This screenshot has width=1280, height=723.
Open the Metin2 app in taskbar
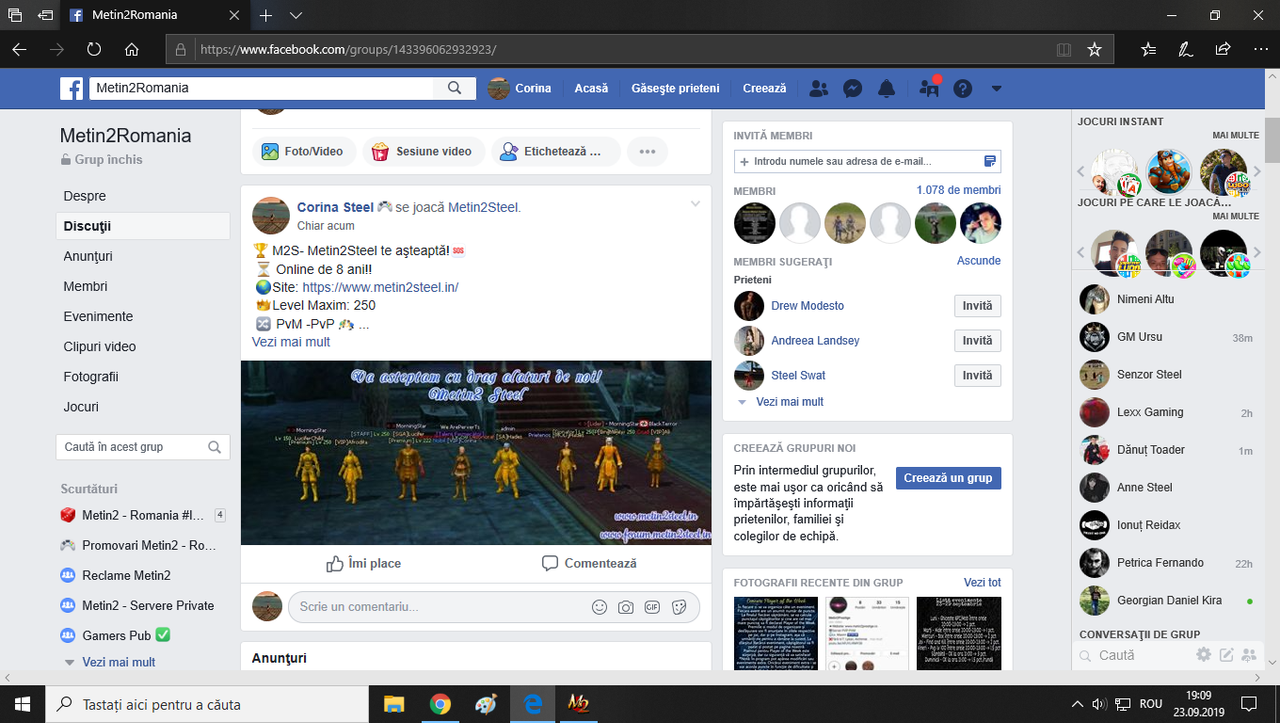pos(578,704)
